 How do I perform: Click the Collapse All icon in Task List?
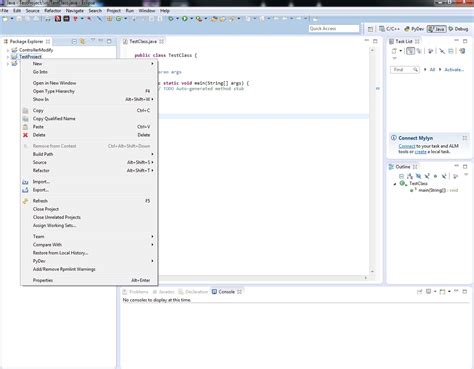pyautogui.click(x=451, y=51)
